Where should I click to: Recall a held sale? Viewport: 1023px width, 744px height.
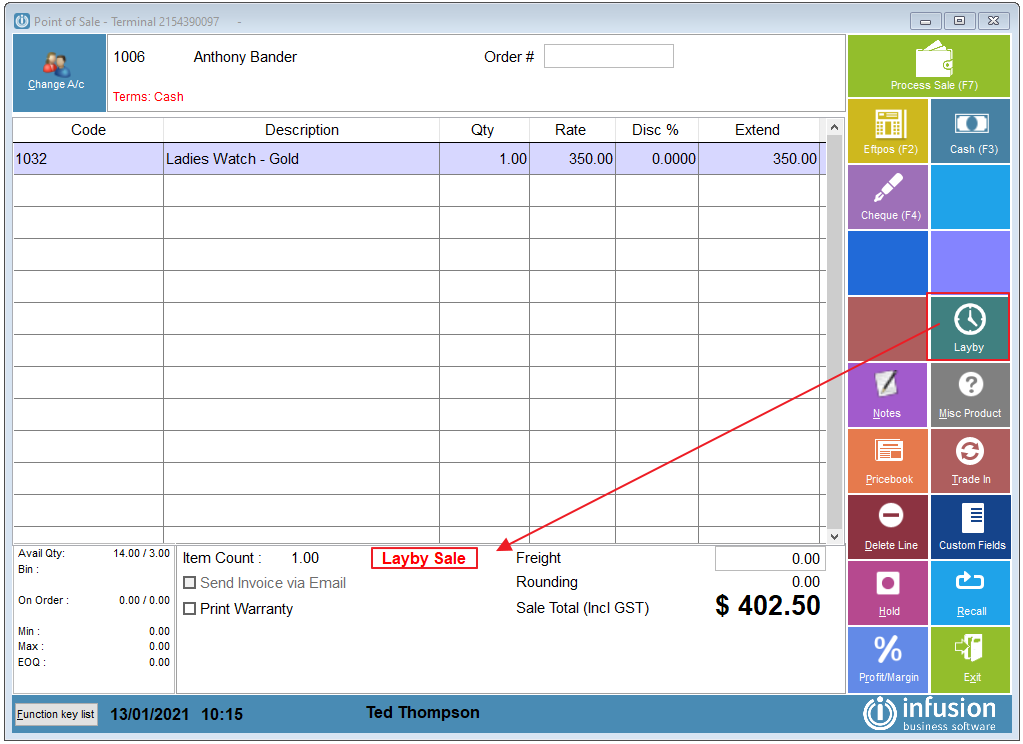pyautogui.click(x=969, y=592)
